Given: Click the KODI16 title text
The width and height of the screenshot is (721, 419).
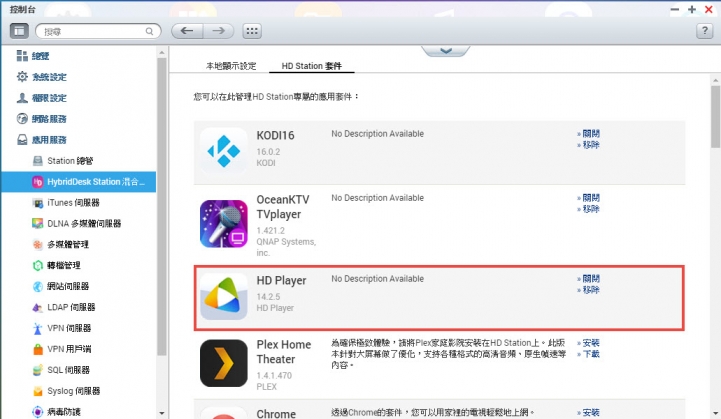Looking at the screenshot, I should tap(275, 136).
